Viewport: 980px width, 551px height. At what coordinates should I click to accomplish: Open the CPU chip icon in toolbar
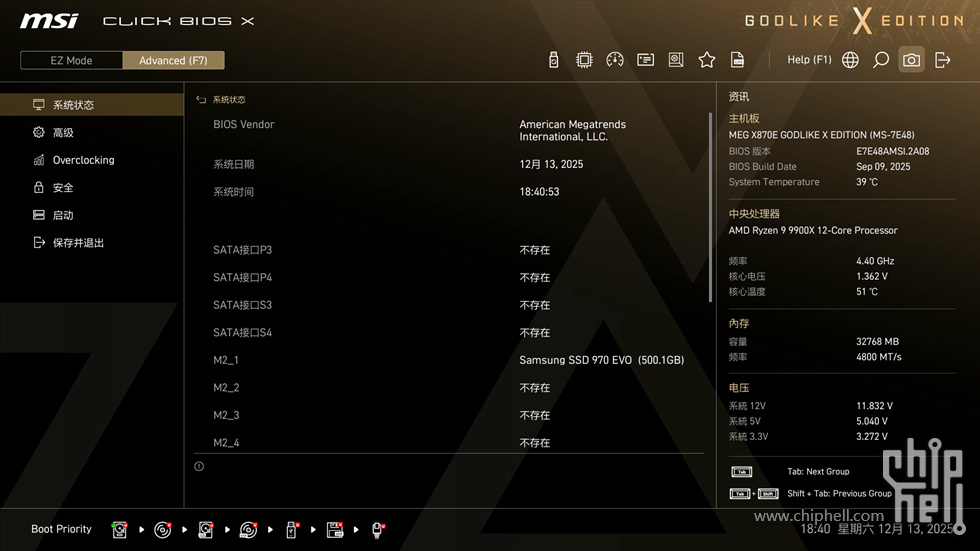point(584,60)
